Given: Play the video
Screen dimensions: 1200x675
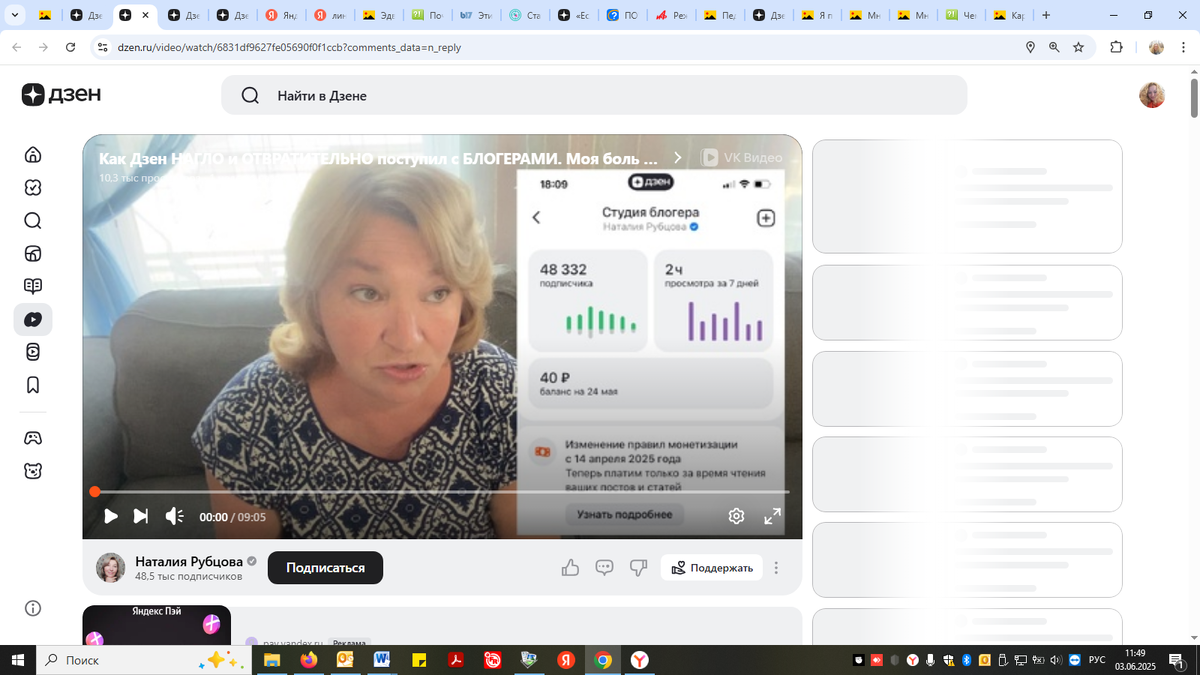Looking at the screenshot, I should click(111, 516).
